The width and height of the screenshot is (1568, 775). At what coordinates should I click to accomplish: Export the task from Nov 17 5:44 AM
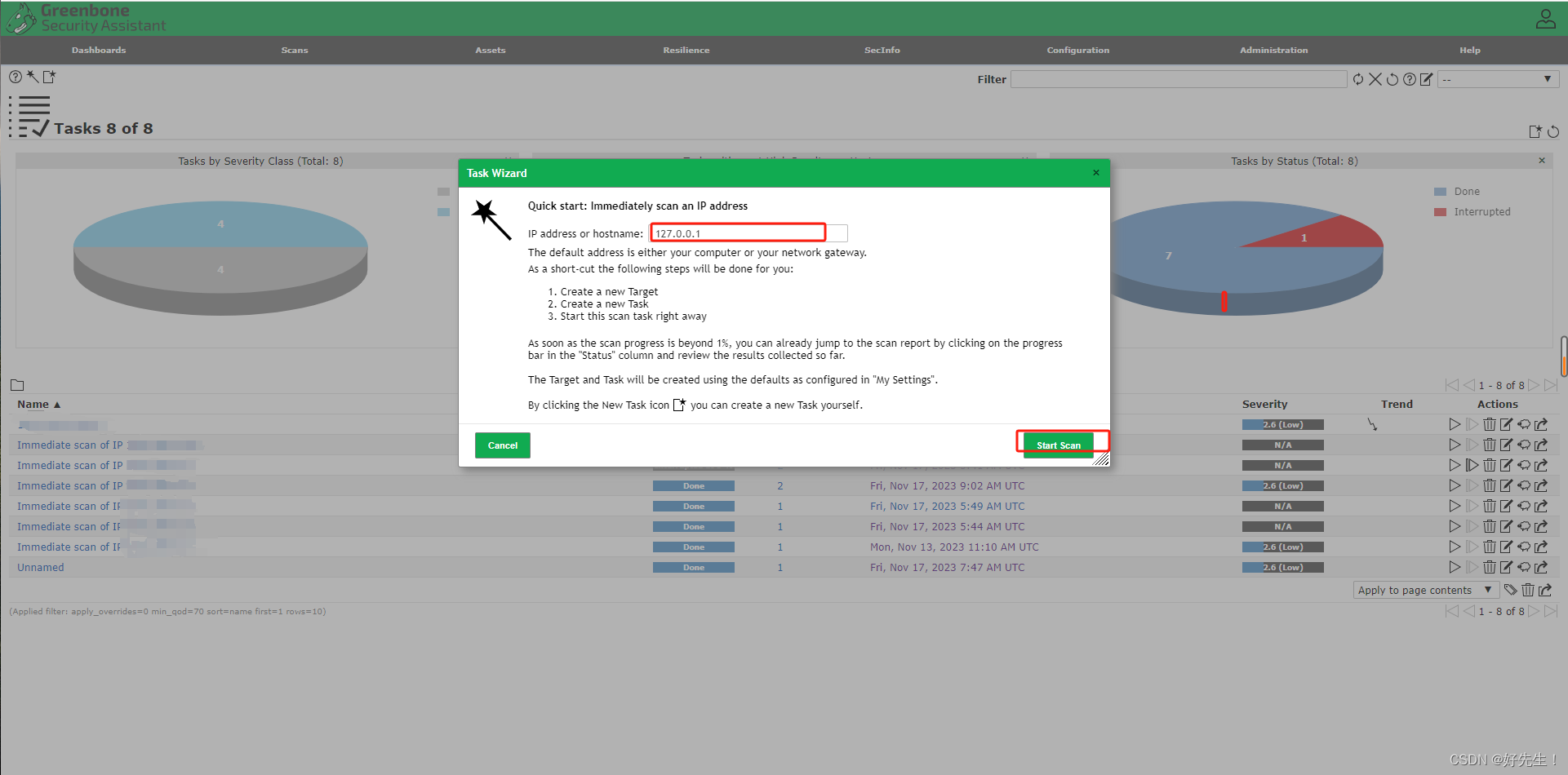click(1541, 526)
